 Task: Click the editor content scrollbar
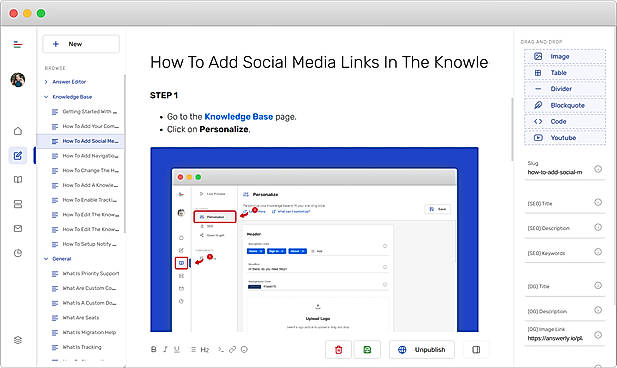click(512, 129)
